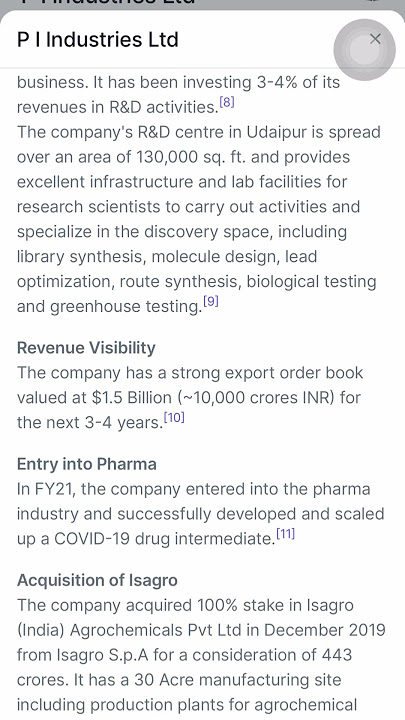Image resolution: width=405 pixels, height=720 pixels.
Task: Open citation reference [9]
Action: pos(210,301)
